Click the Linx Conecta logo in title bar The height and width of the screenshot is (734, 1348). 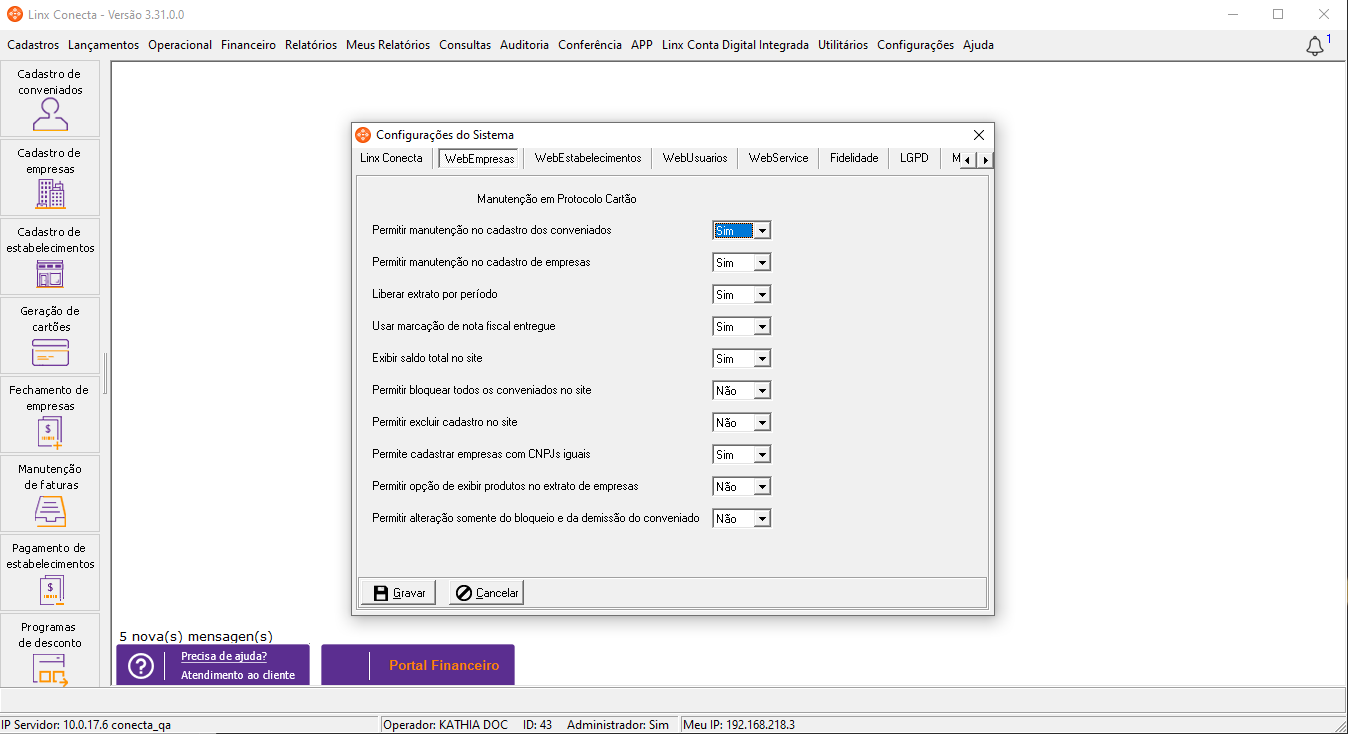14,15
